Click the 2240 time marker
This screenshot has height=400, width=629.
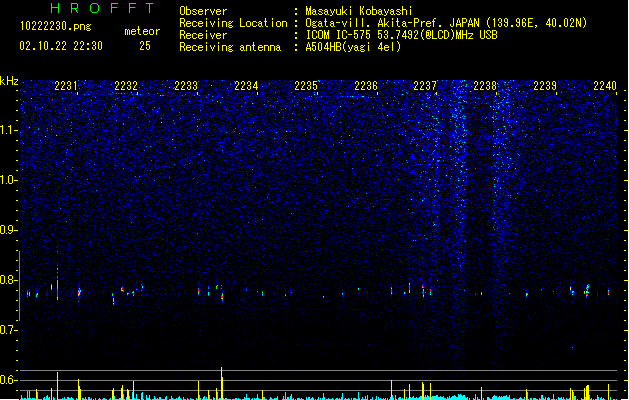tap(605, 86)
